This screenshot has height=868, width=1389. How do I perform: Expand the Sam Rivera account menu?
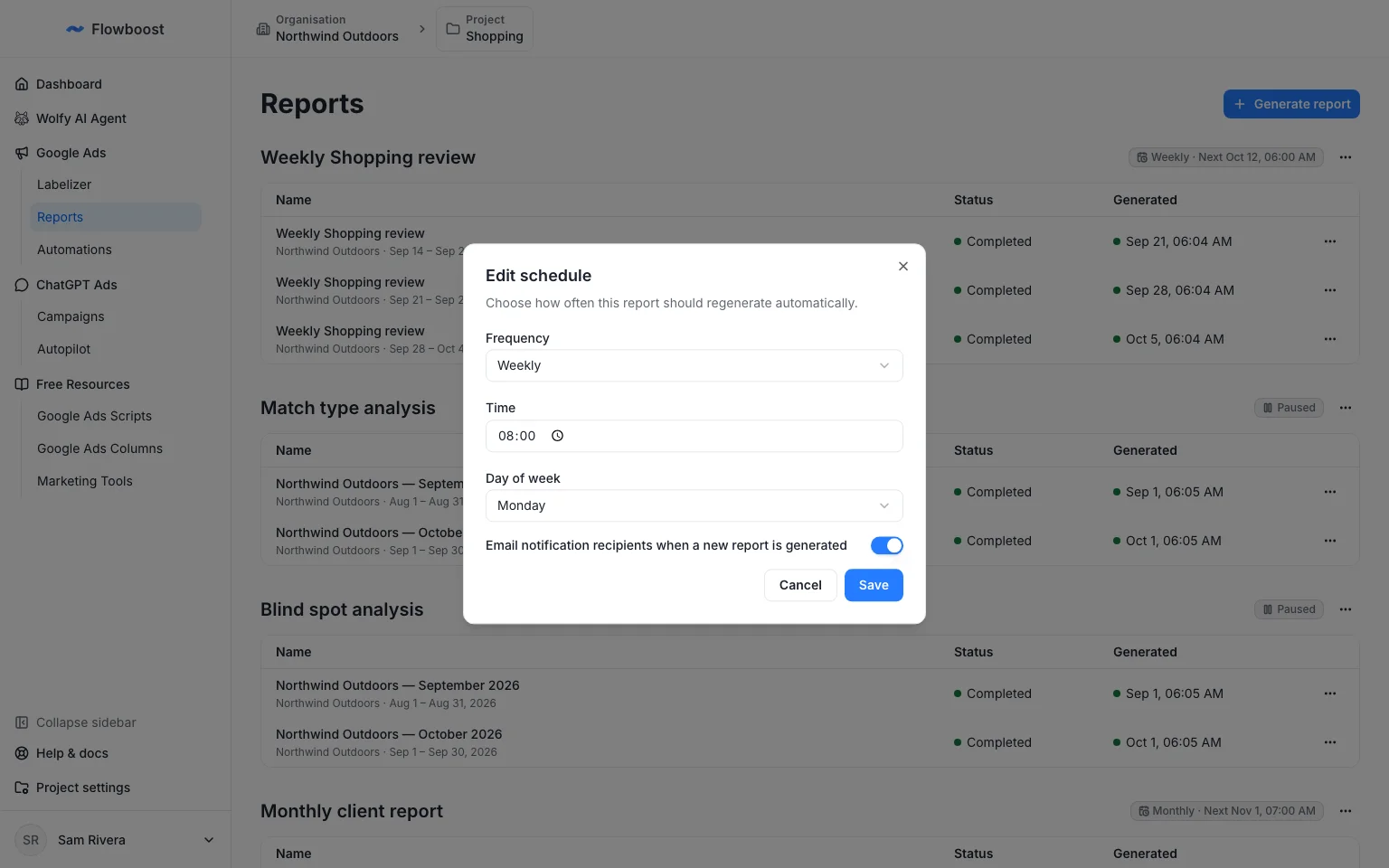tap(115, 840)
